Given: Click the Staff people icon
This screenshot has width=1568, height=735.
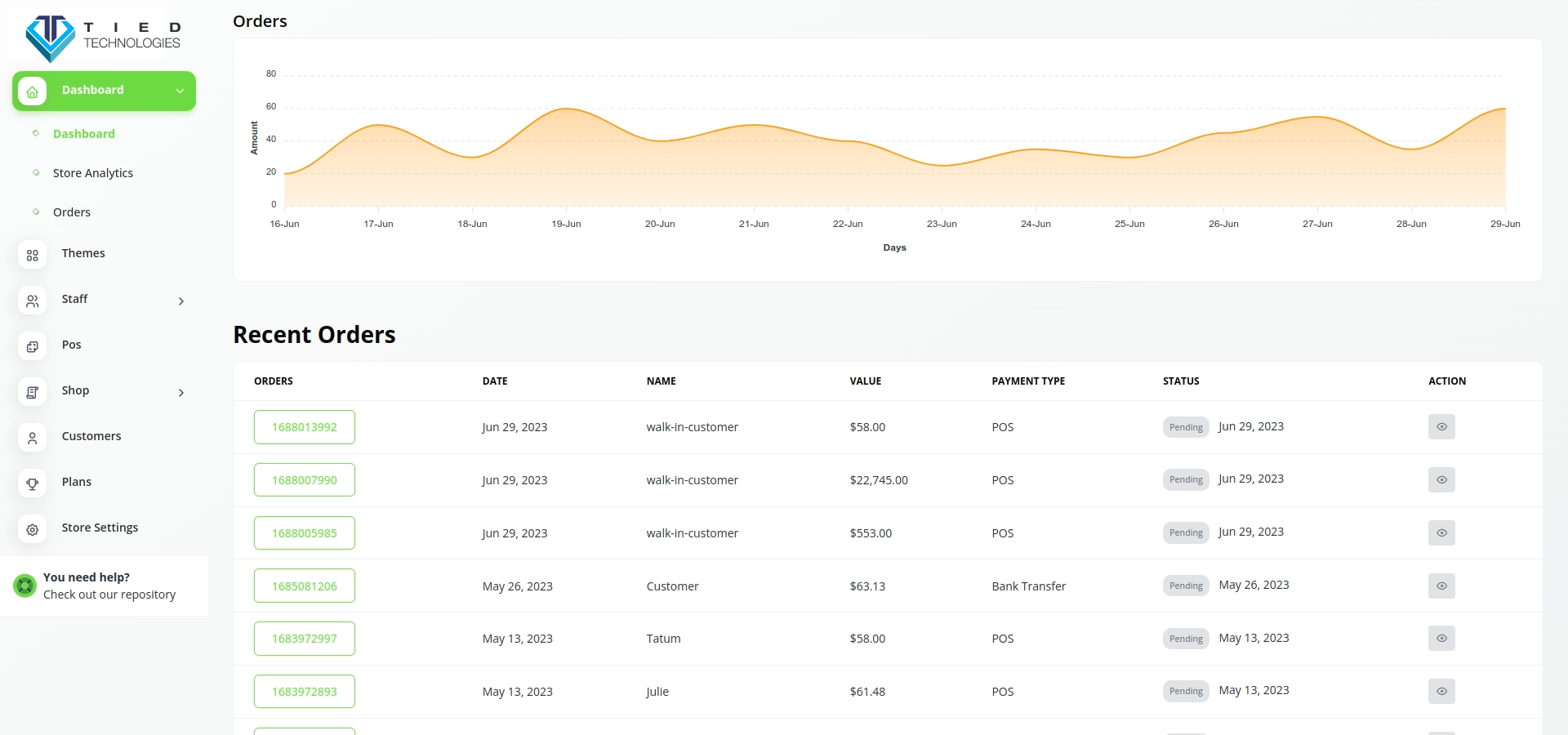Looking at the screenshot, I should pyautogui.click(x=33, y=301).
